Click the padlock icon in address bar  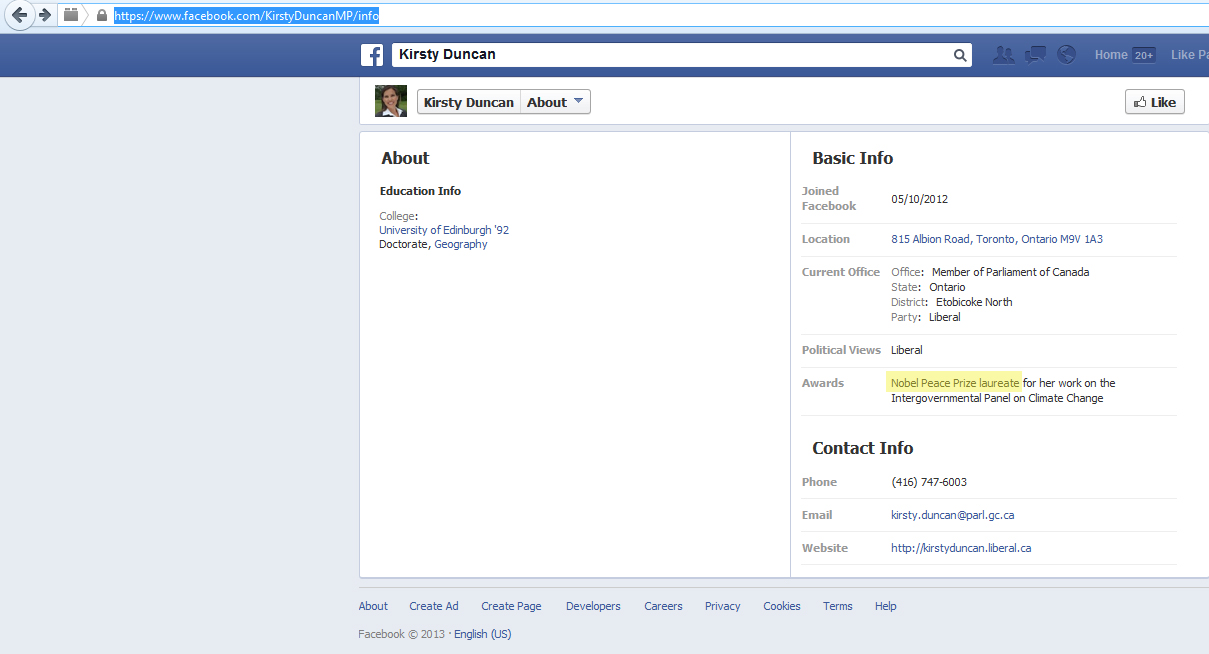click(101, 15)
